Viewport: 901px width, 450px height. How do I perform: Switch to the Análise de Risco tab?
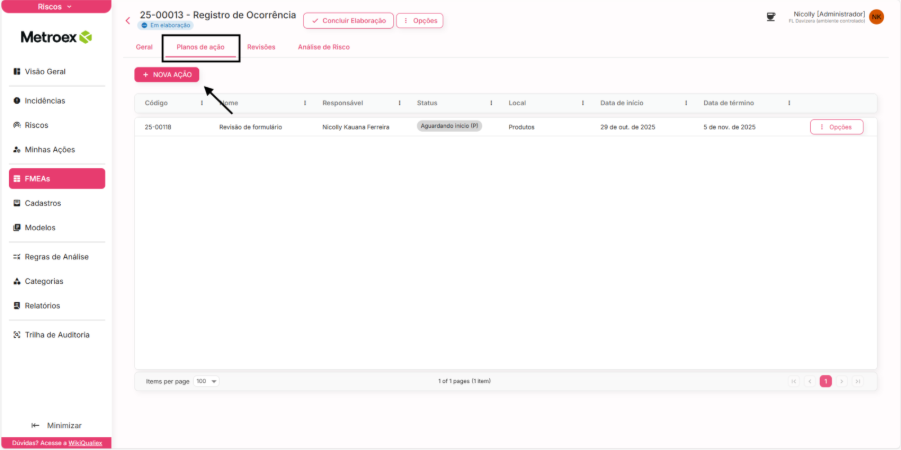coord(323,47)
